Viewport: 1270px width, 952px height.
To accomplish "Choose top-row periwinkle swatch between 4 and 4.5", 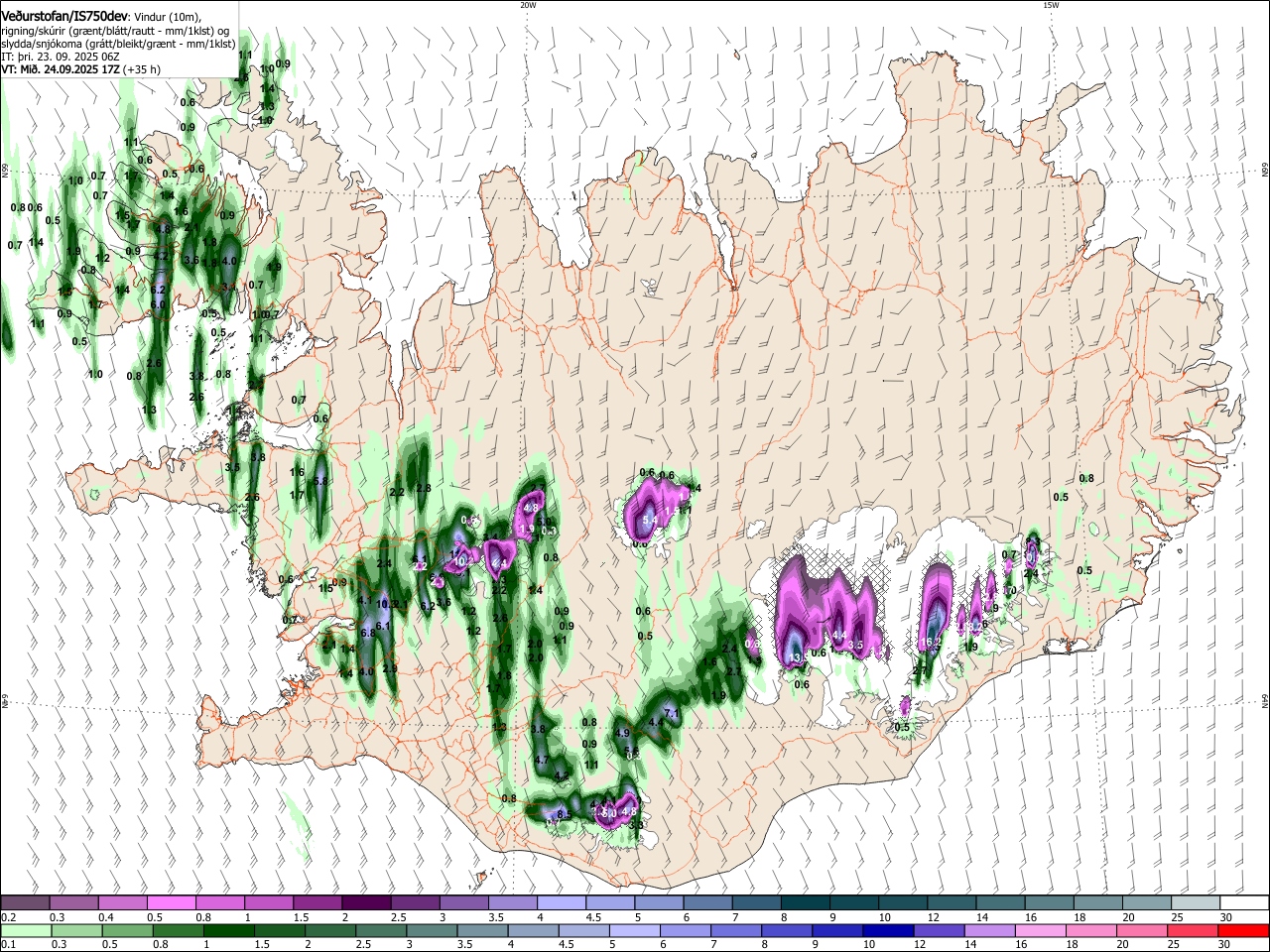I will point(562,903).
